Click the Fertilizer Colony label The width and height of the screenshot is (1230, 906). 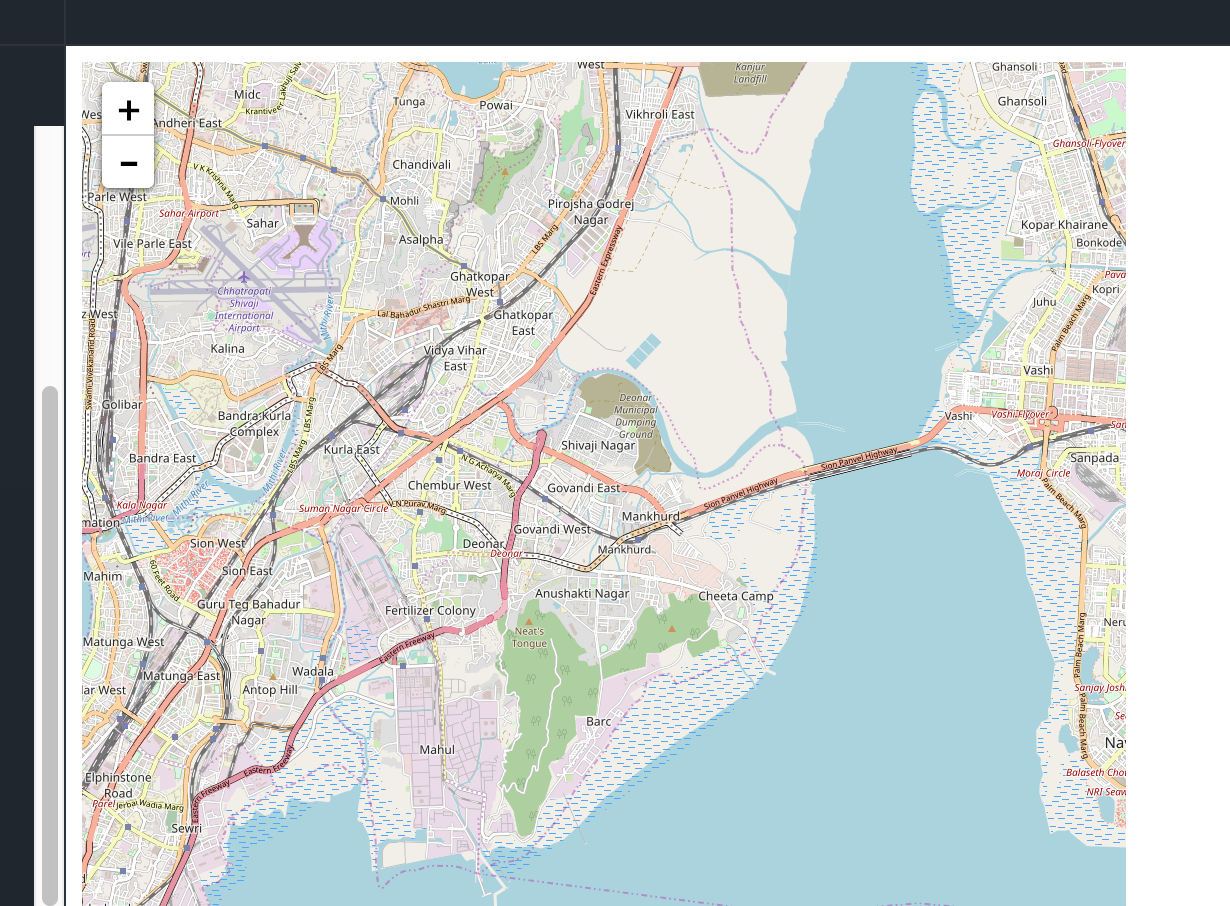point(432,609)
